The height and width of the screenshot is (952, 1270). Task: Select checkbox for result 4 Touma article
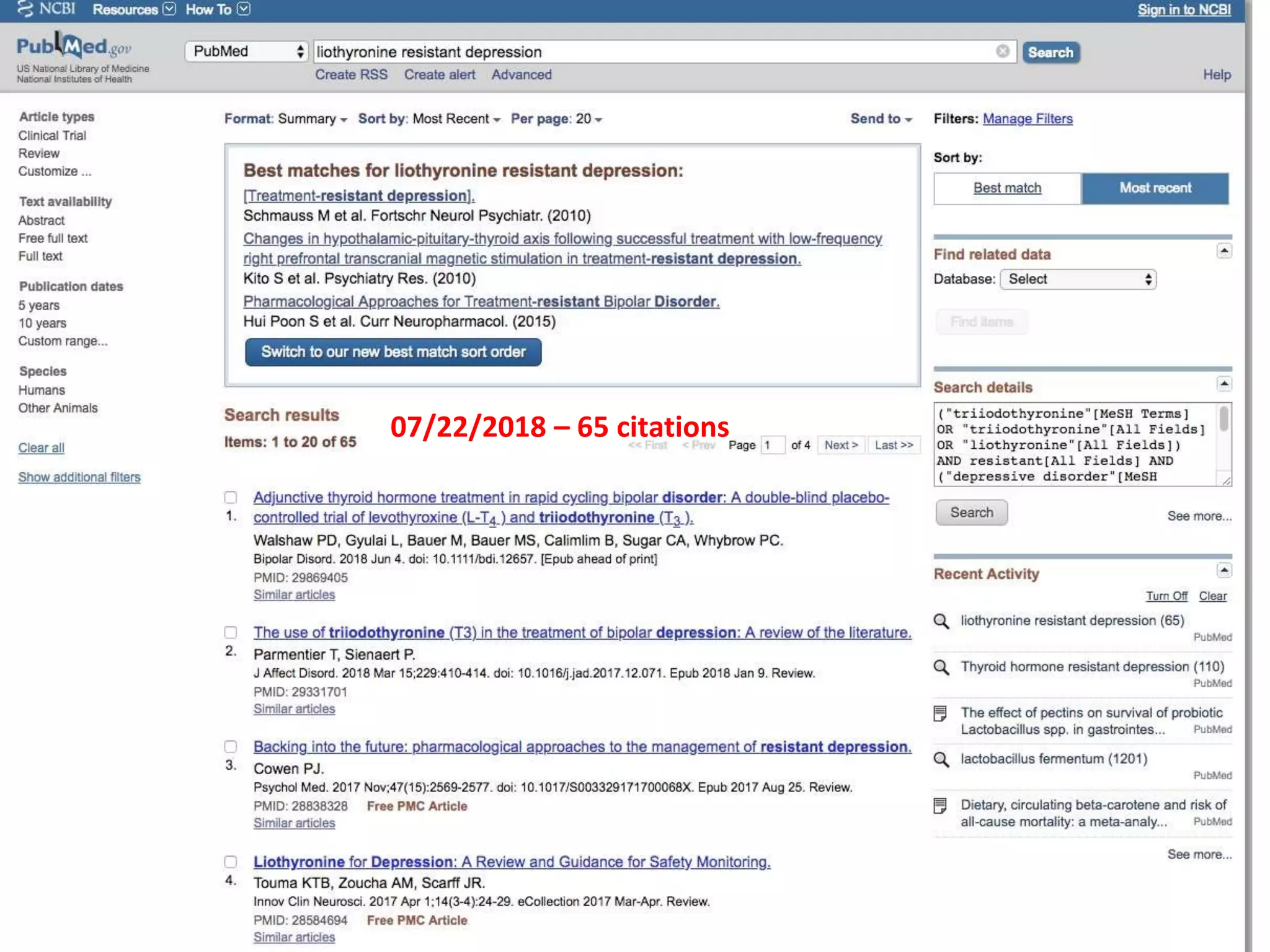click(231, 862)
